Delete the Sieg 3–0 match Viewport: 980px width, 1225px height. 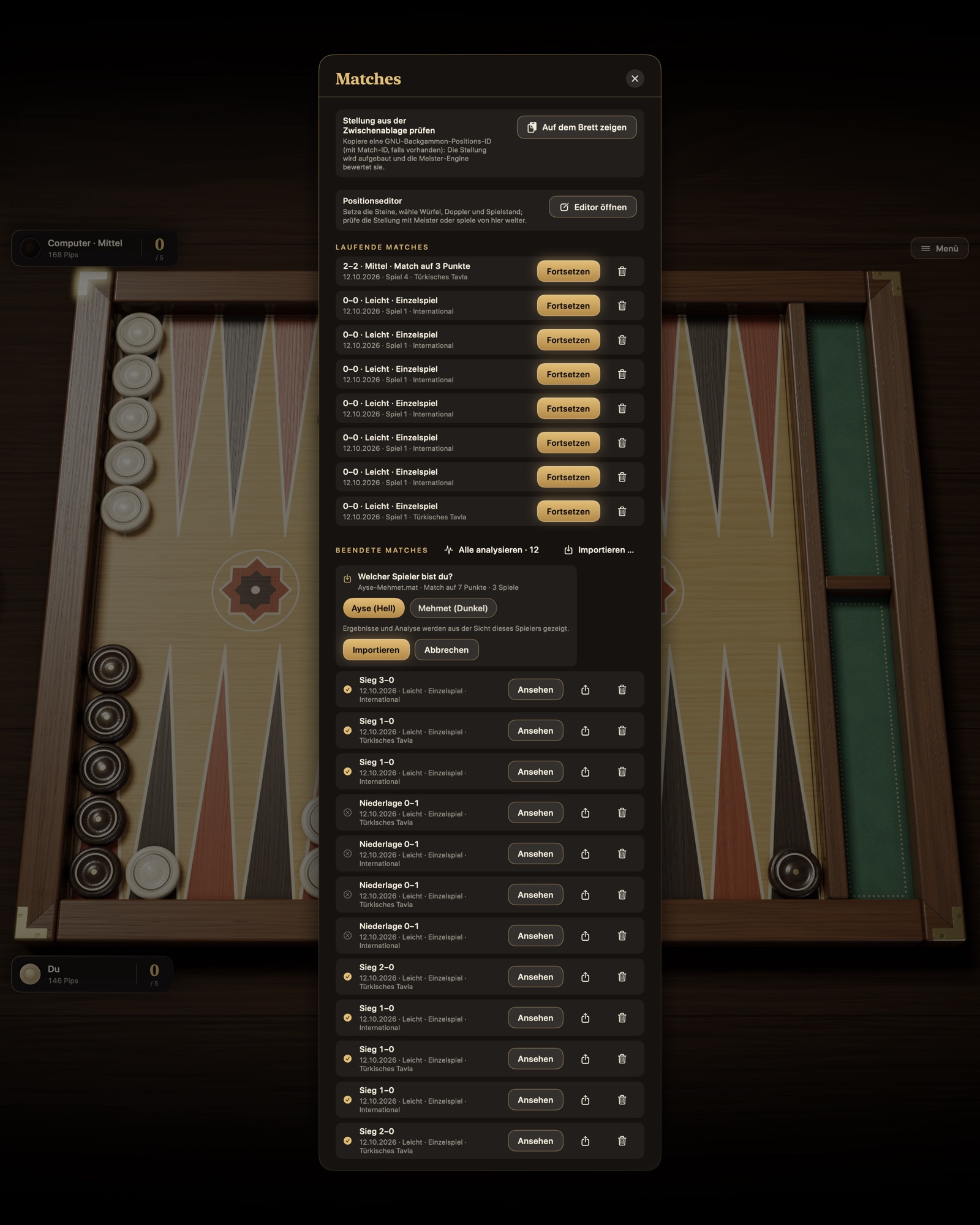click(622, 690)
